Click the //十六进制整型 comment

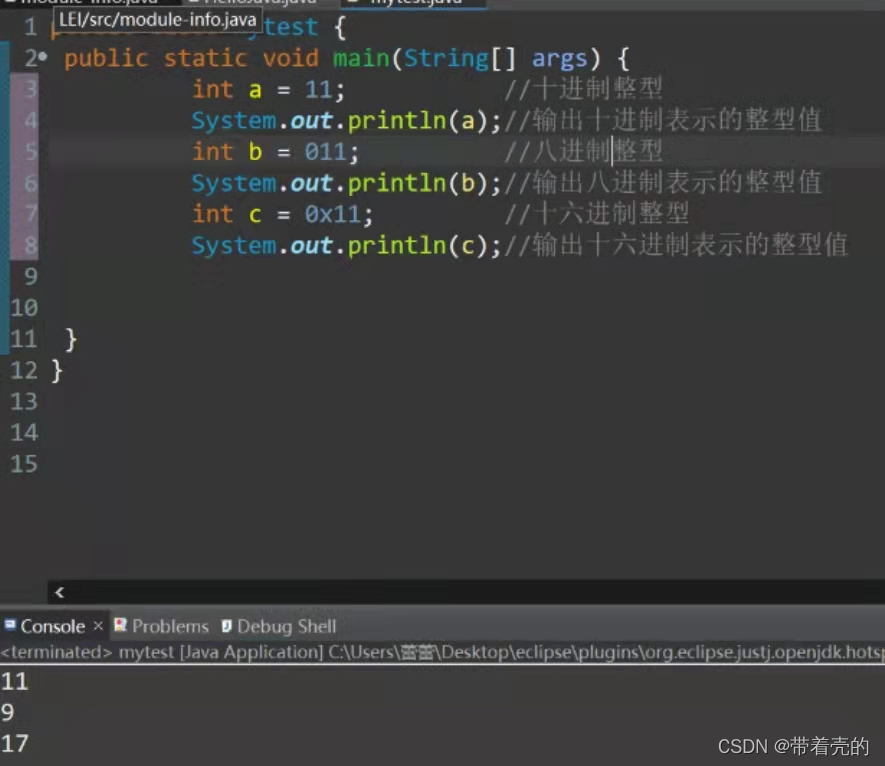point(597,214)
